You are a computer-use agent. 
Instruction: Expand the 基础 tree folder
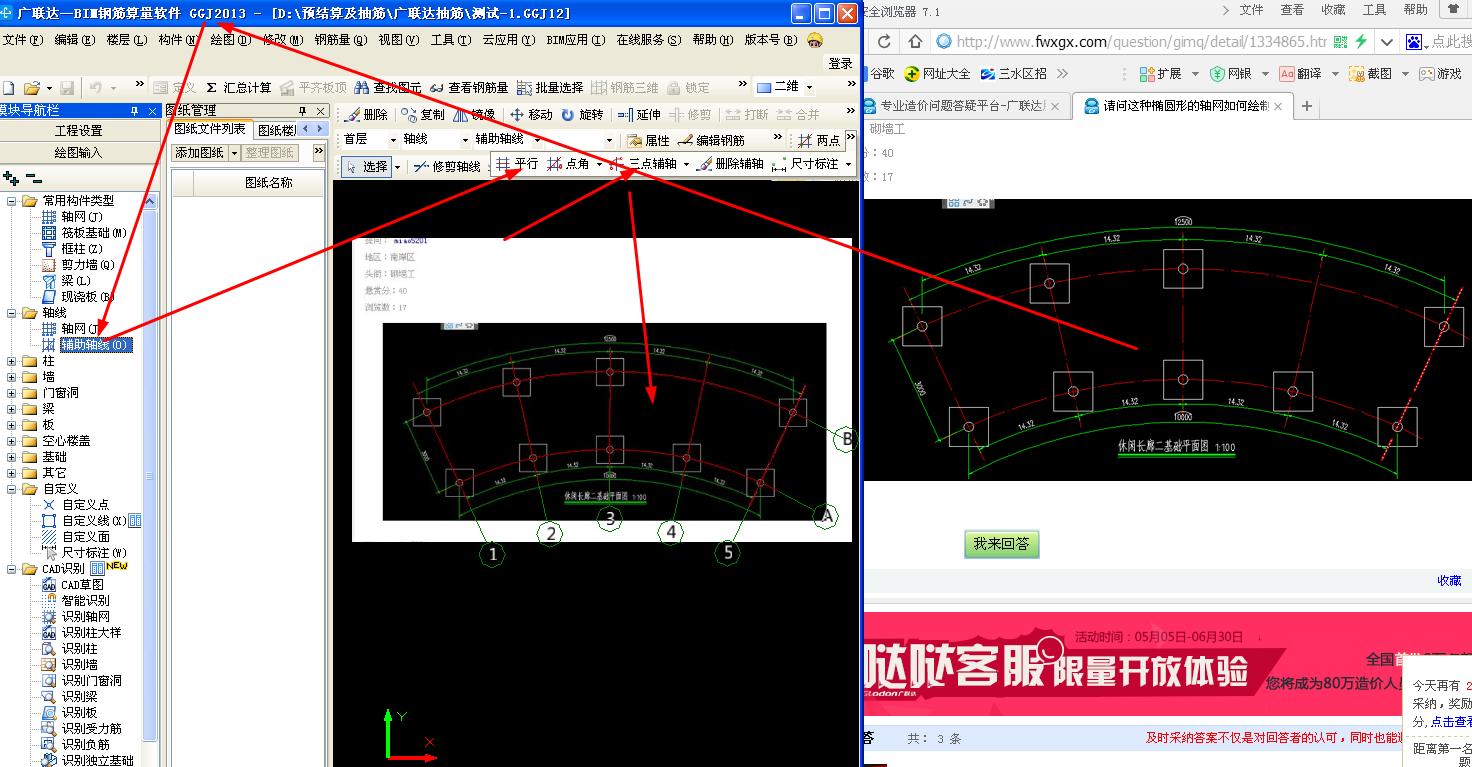click(x=11, y=457)
